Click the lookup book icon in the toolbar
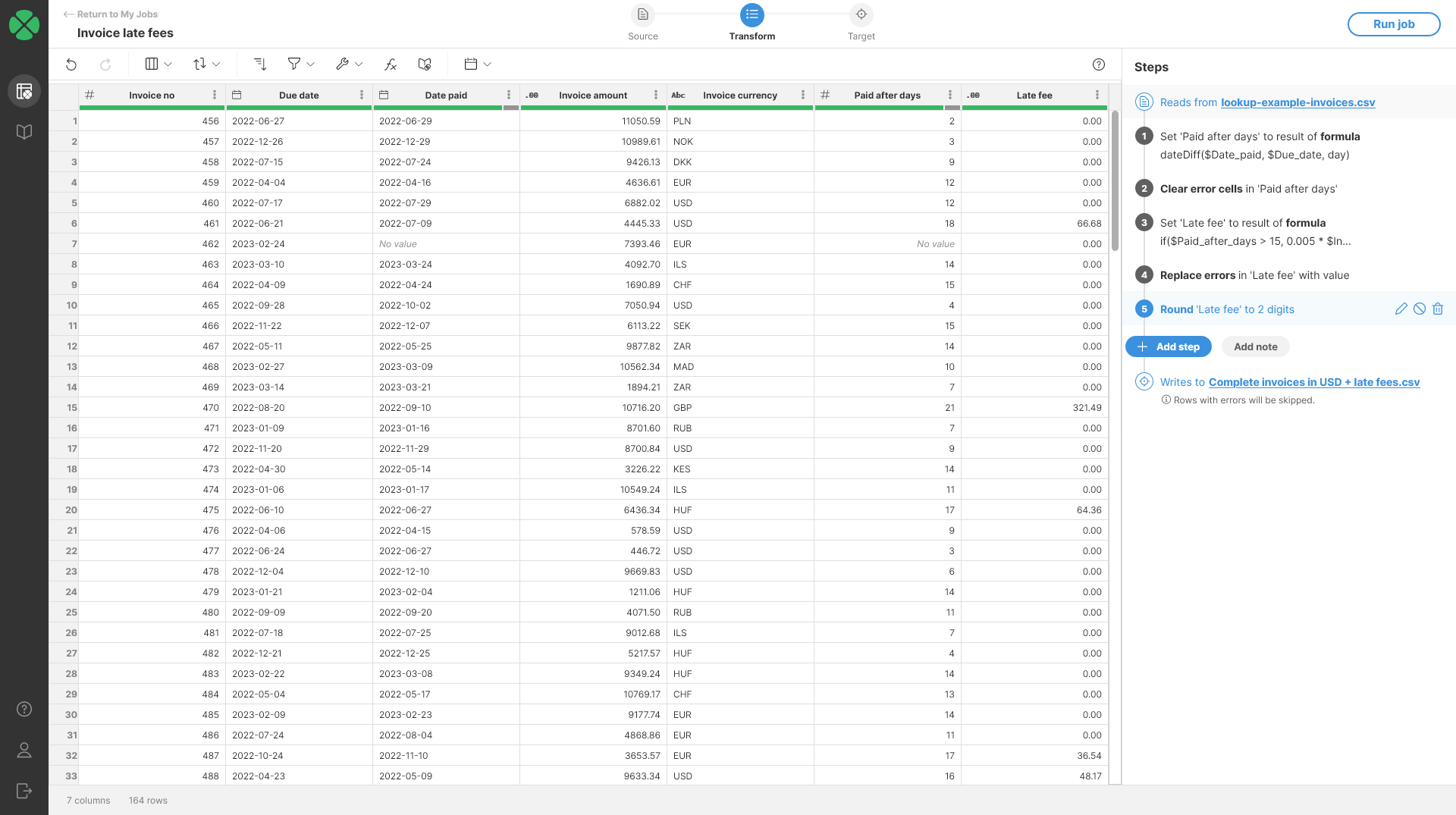The width and height of the screenshot is (1456, 815). (424, 64)
